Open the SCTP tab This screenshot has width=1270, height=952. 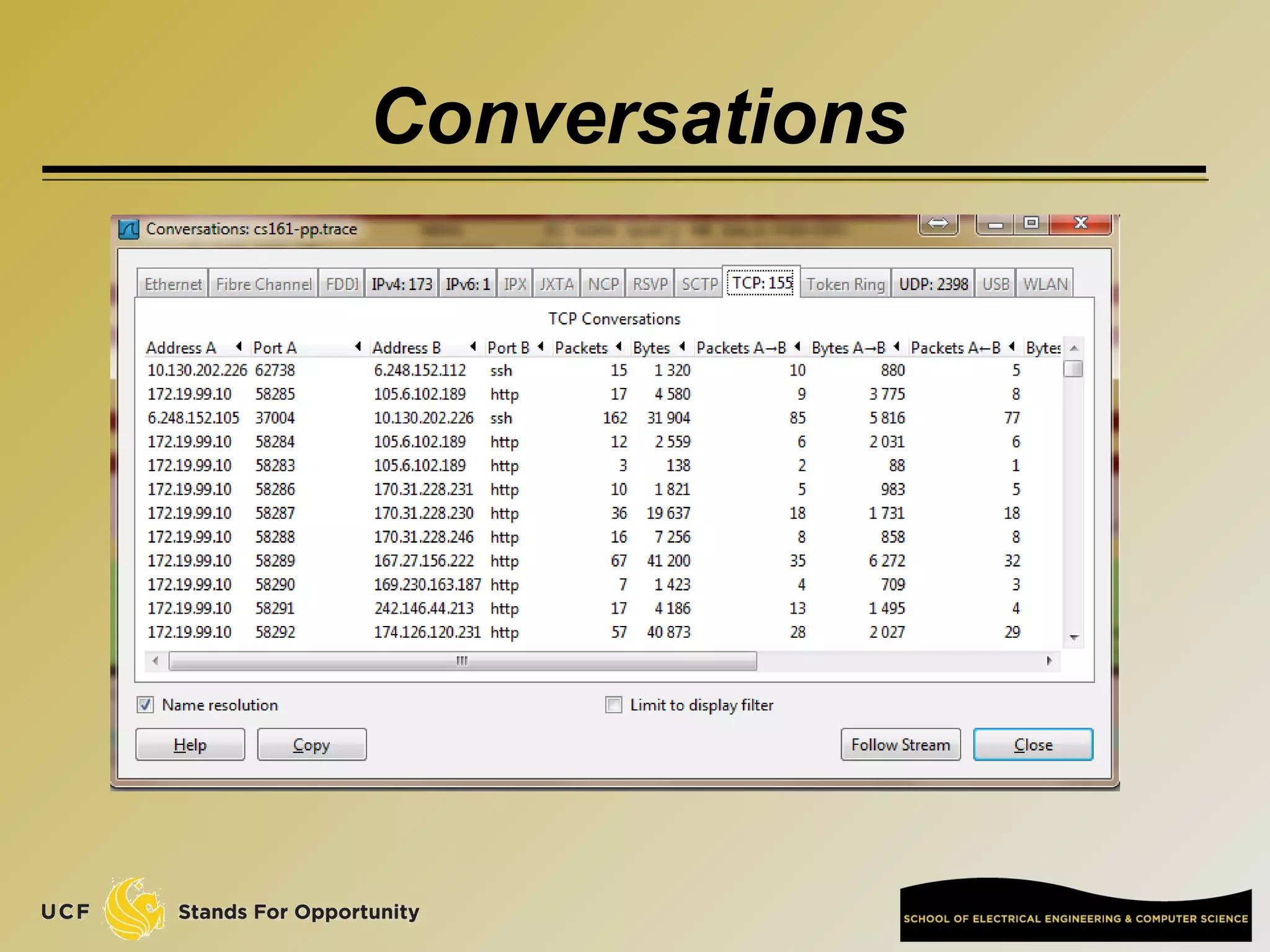click(x=699, y=284)
